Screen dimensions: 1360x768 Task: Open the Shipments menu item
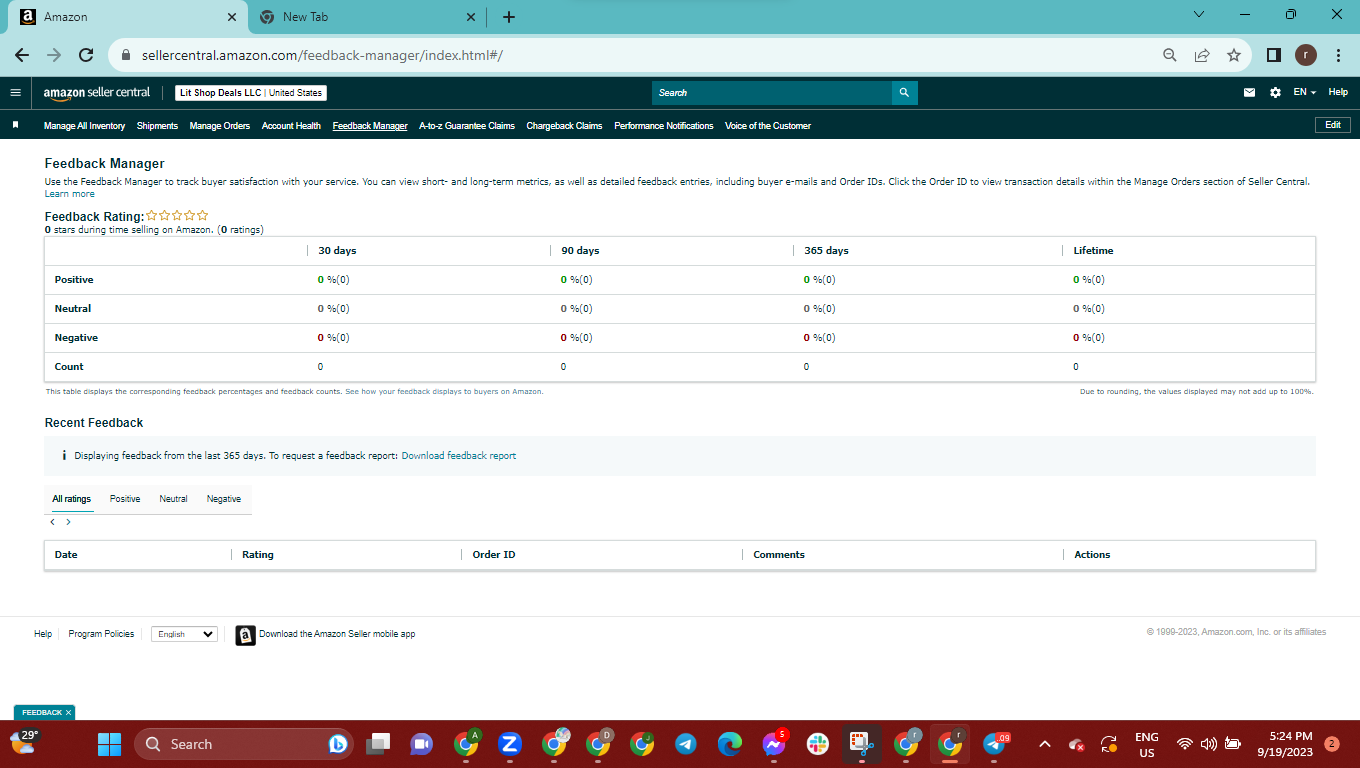click(x=157, y=126)
